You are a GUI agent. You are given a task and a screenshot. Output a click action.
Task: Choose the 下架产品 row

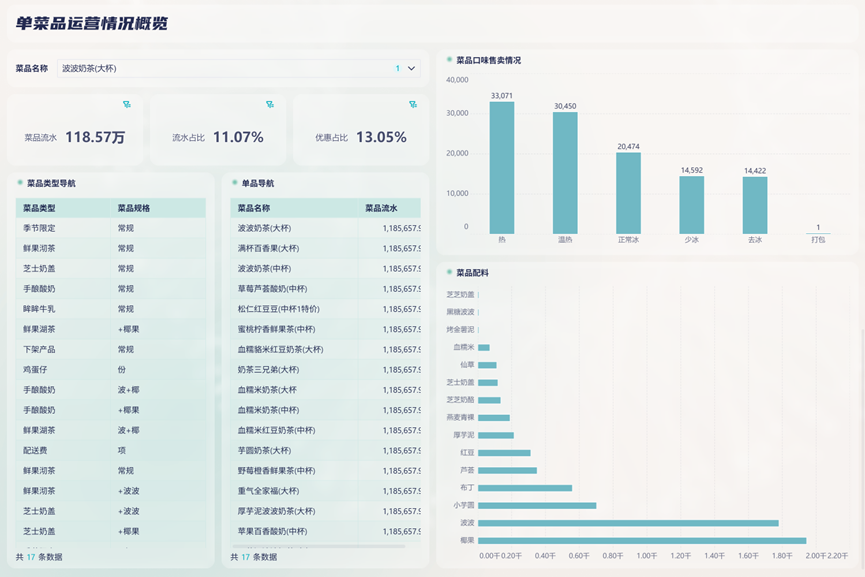pos(39,349)
